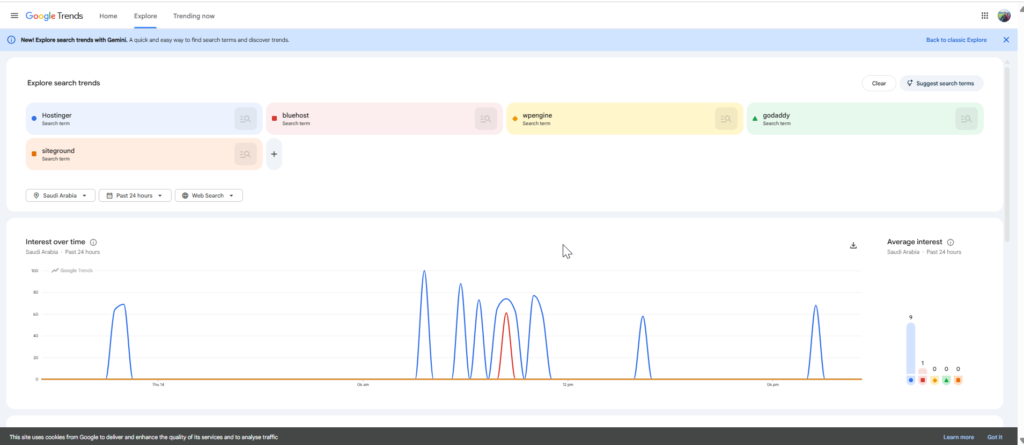Open search details icon for siteground
The height and width of the screenshot is (445, 1024).
click(x=246, y=154)
